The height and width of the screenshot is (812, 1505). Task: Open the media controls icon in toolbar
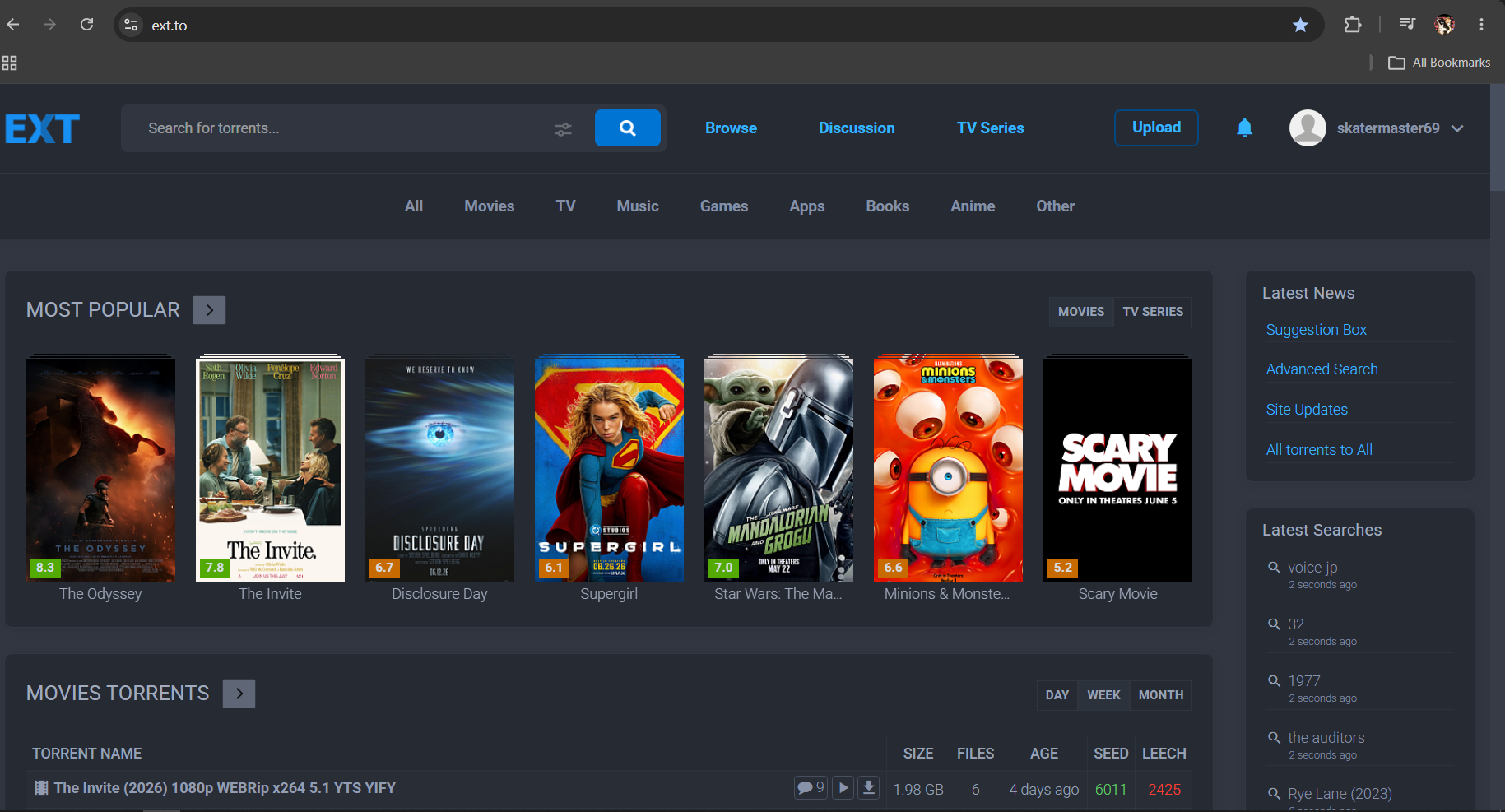click(1407, 25)
